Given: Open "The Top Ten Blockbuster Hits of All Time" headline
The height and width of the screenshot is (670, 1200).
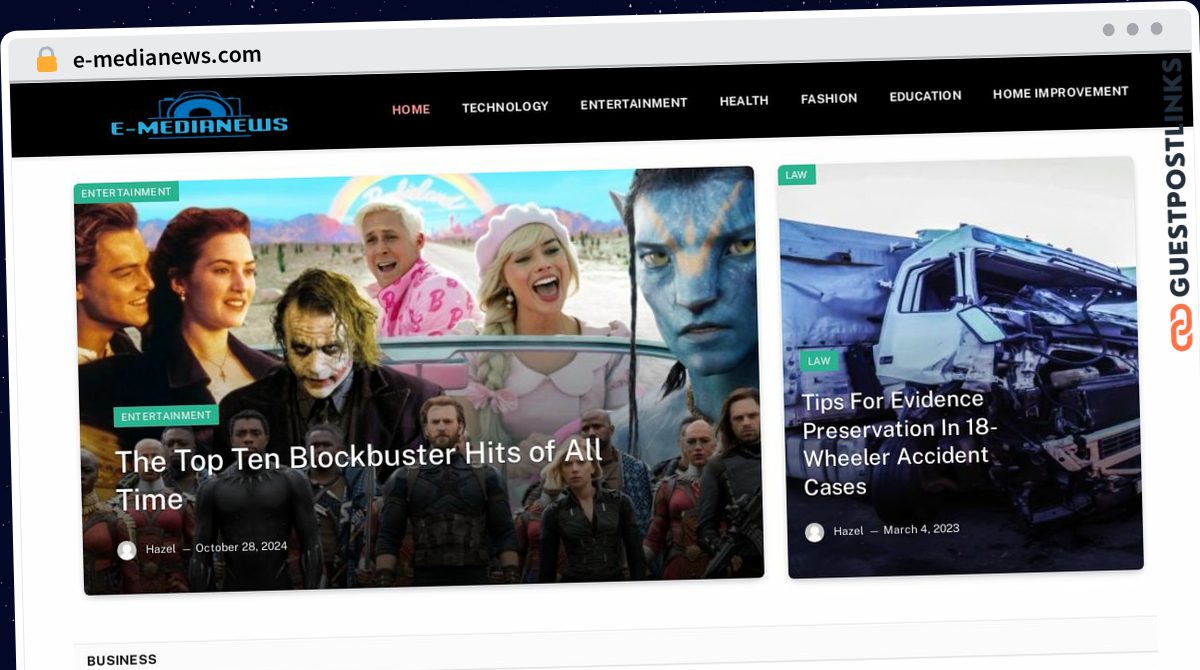Looking at the screenshot, I should point(359,474).
